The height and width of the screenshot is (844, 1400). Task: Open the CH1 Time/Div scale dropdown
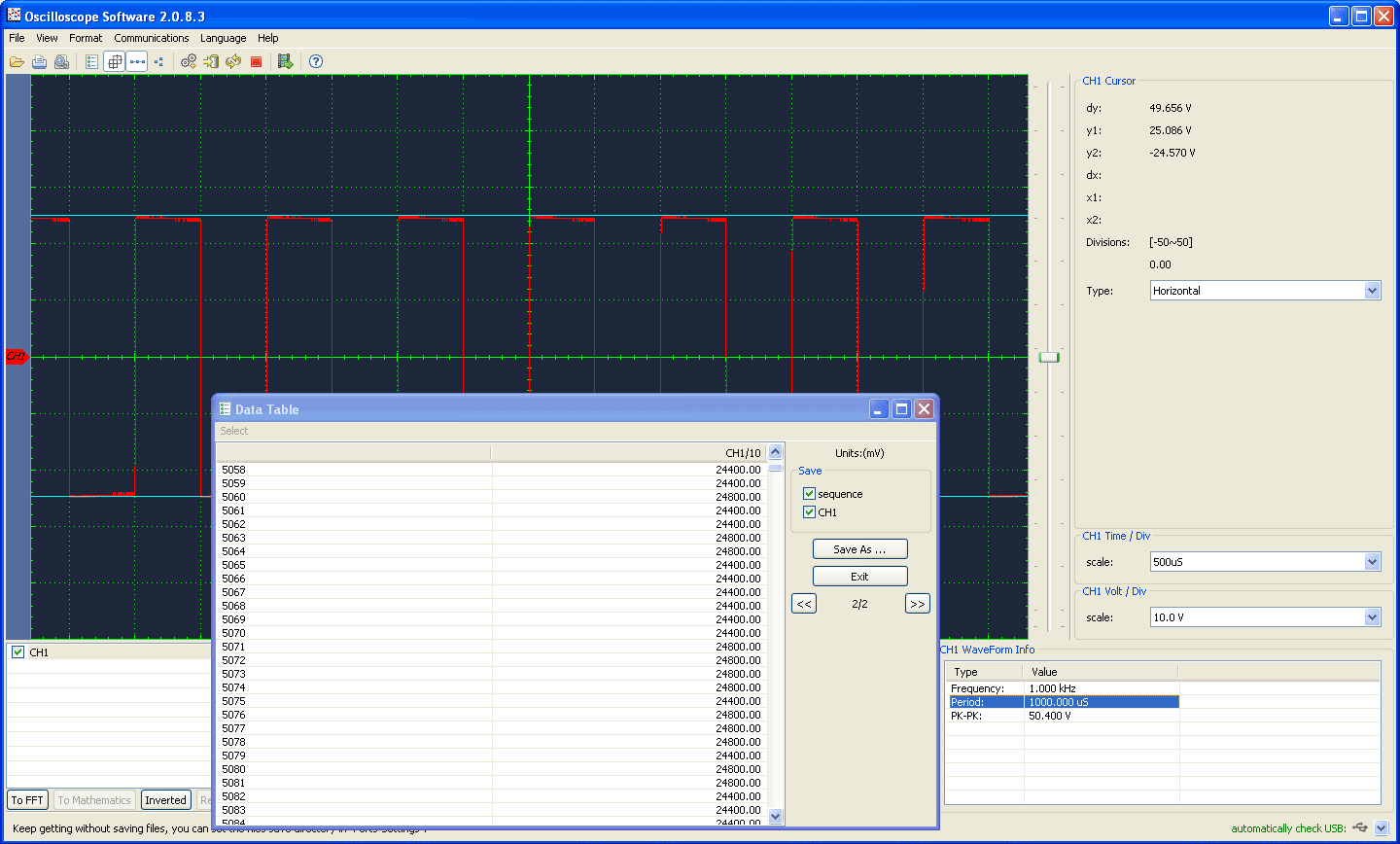[x=1372, y=562]
